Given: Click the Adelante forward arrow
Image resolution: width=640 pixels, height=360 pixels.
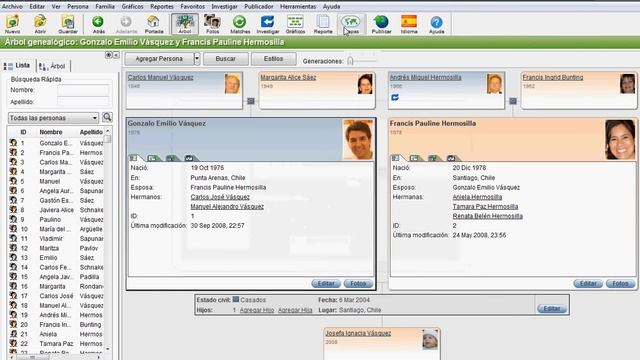Looking at the screenshot, I should 126,24.
